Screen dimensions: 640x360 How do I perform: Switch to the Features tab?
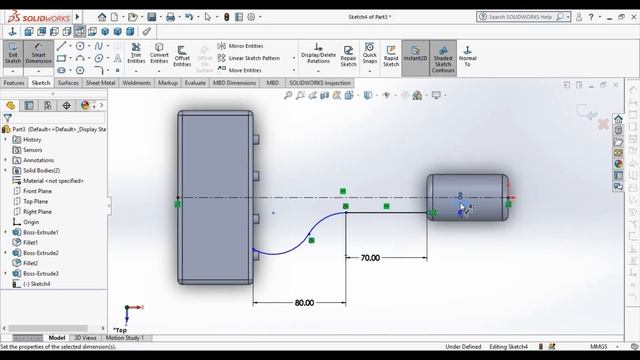click(14, 83)
